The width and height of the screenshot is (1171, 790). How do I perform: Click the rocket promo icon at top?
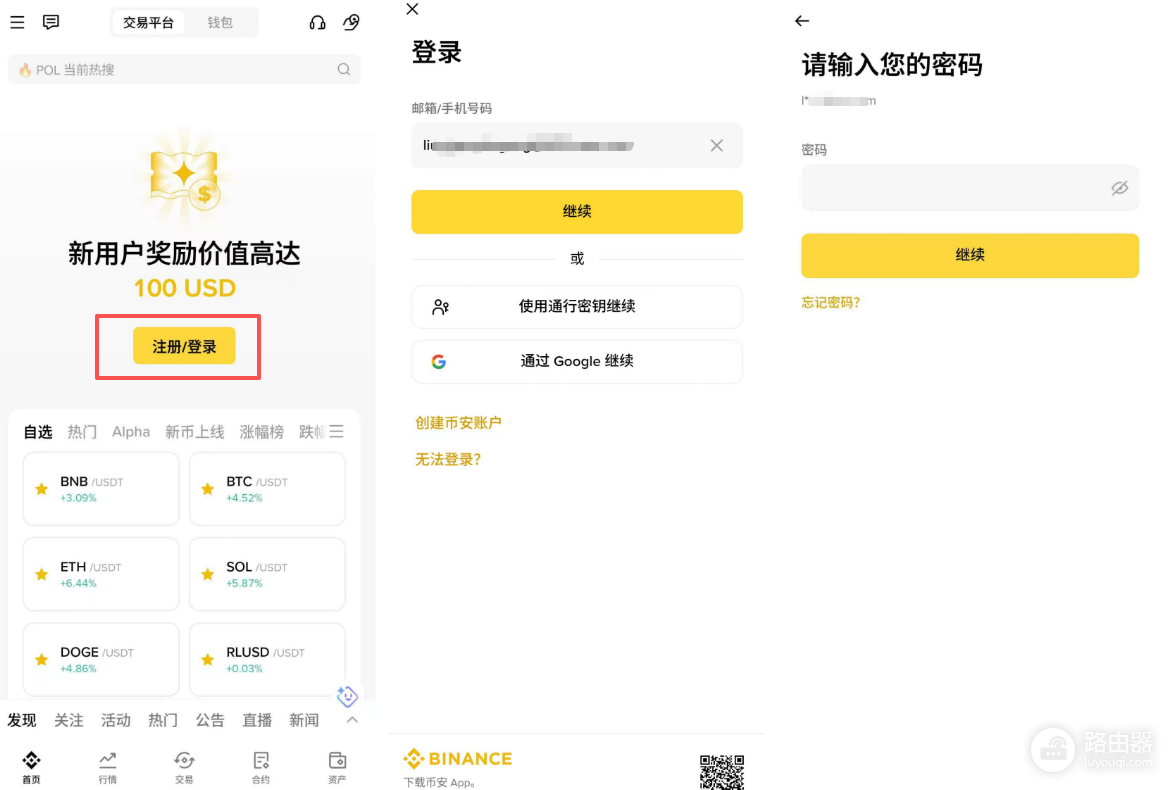coord(351,22)
